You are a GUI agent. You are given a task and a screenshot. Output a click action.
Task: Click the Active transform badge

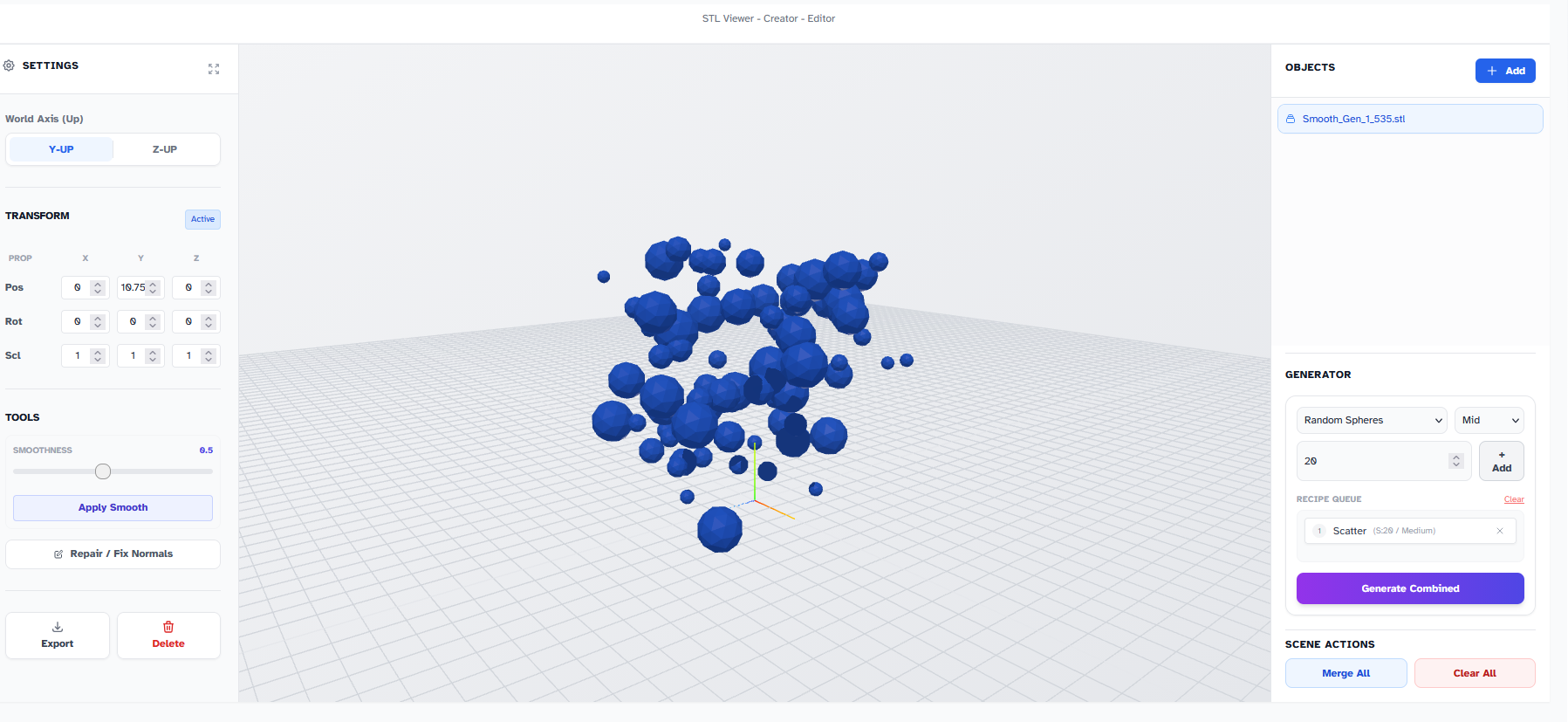click(x=202, y=219)
